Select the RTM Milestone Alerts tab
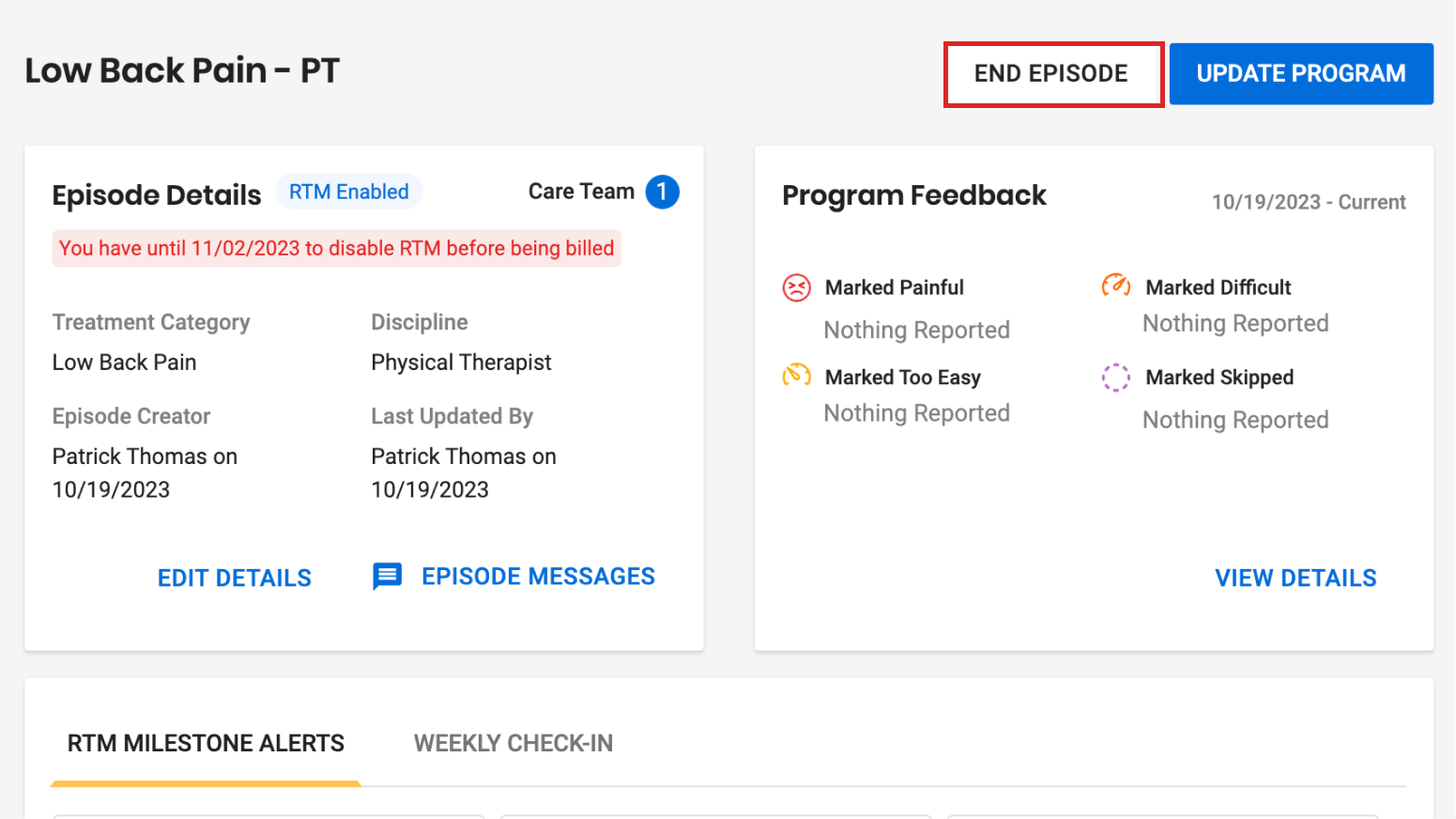Screen dimensions: 1456x819 point(206,744)
